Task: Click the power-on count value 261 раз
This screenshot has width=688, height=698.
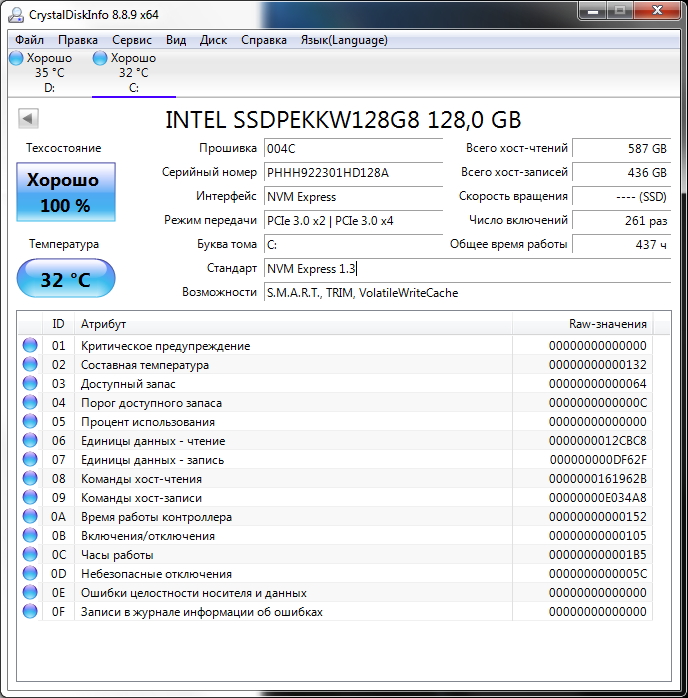Action: tap(621, 220)
